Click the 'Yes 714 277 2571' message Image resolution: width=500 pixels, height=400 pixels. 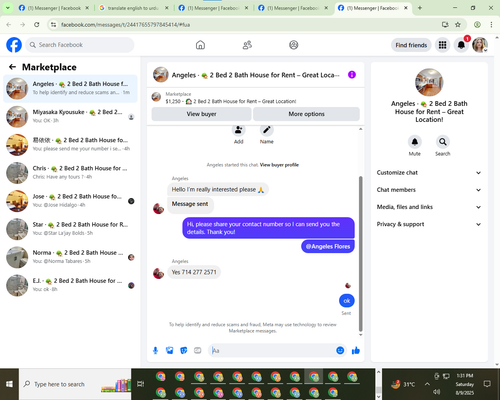coord(194,272)
